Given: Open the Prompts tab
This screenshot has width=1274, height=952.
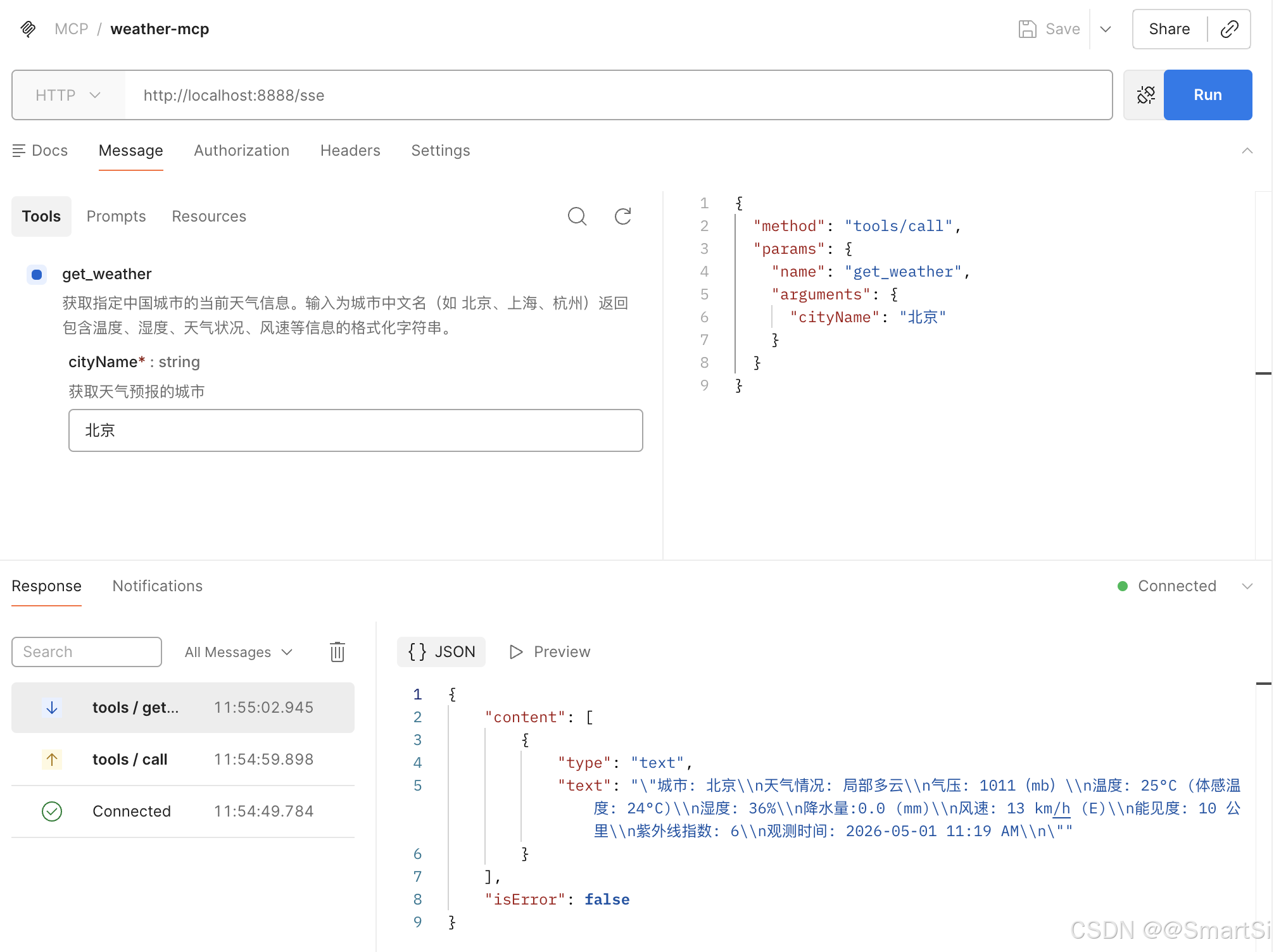Looking at the screenshot, I should [117, 216].
